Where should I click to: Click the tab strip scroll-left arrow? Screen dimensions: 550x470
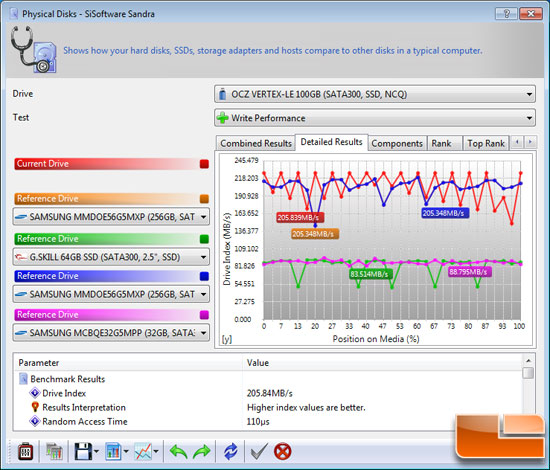(x=517, y=142)
